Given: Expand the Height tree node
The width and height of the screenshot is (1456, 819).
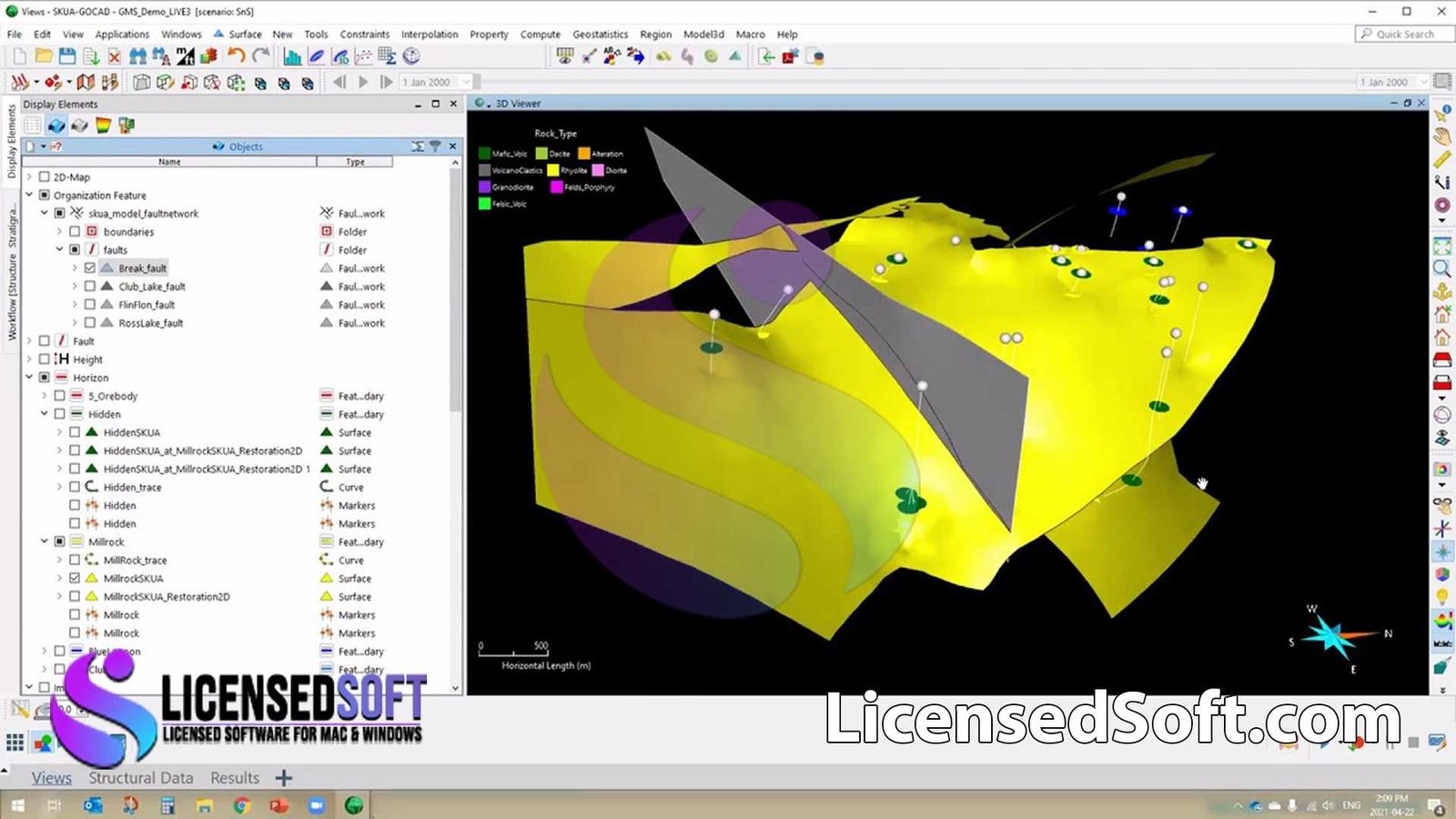Looking at the screenshot, I should [x=29, y=359].
